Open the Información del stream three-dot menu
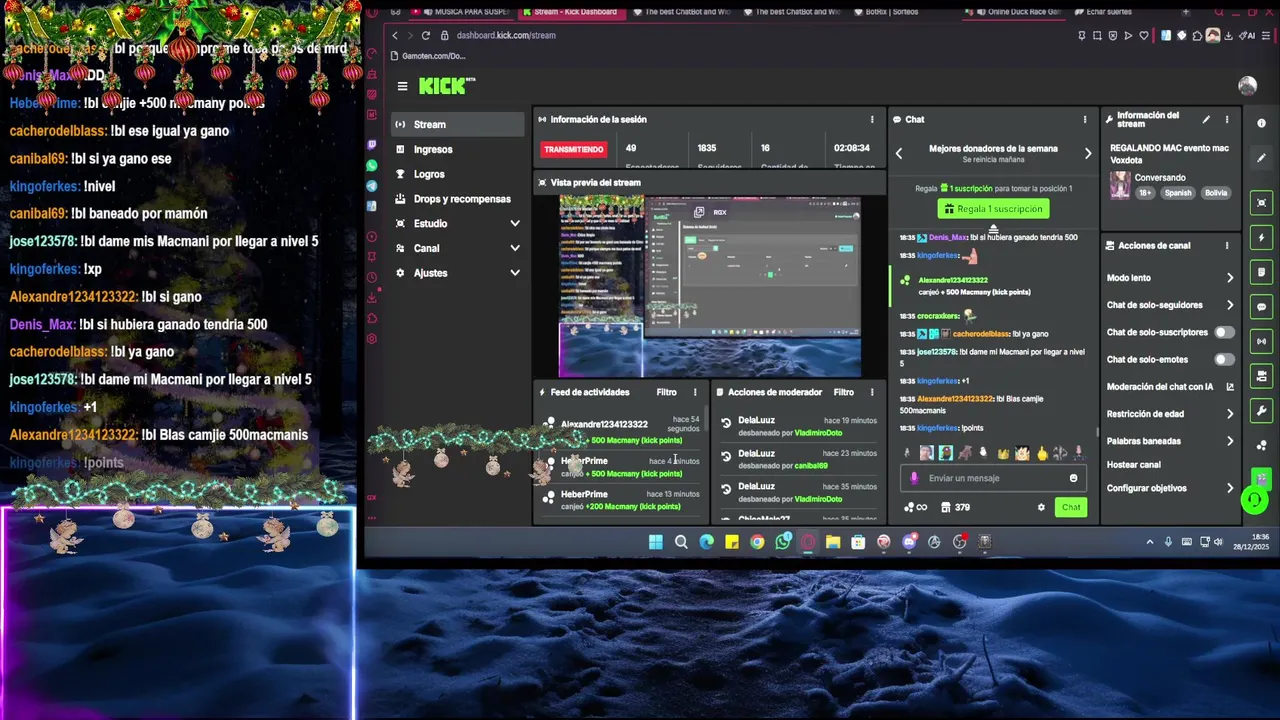The height and width of the screenshot is (720, 1280). [1227, 119]
